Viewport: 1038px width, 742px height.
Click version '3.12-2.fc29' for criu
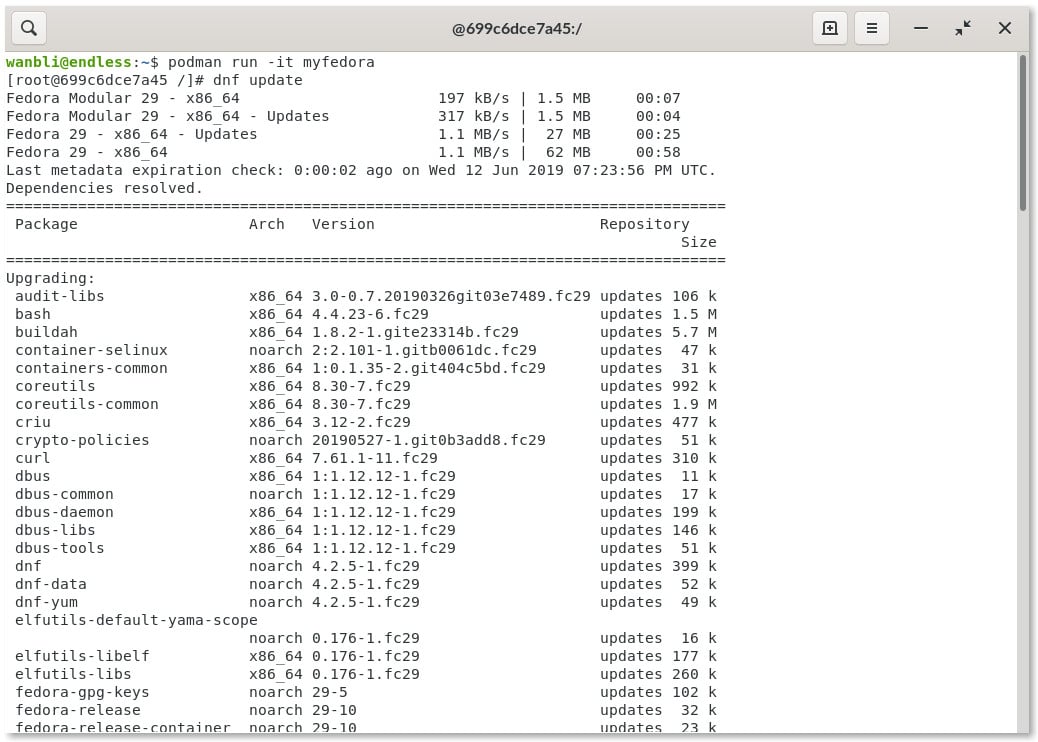(x=361, y=422)
